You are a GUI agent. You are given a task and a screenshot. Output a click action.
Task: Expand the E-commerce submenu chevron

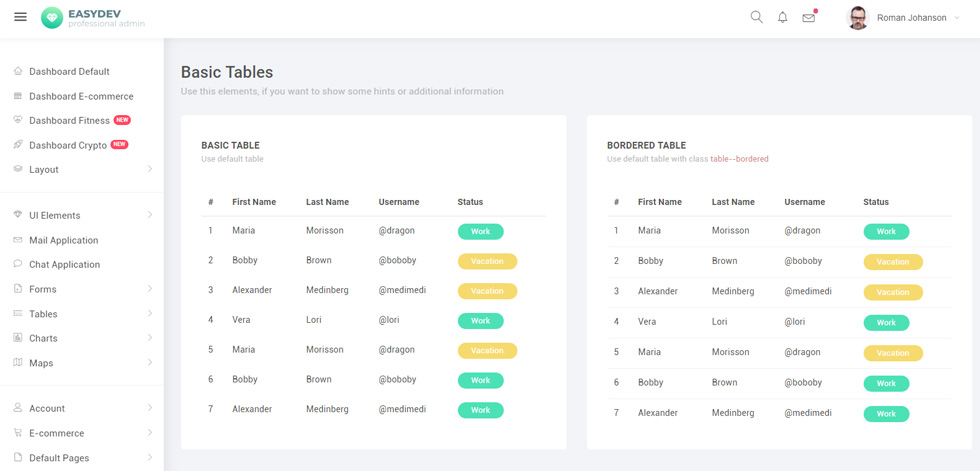click(x=150, y=432)
